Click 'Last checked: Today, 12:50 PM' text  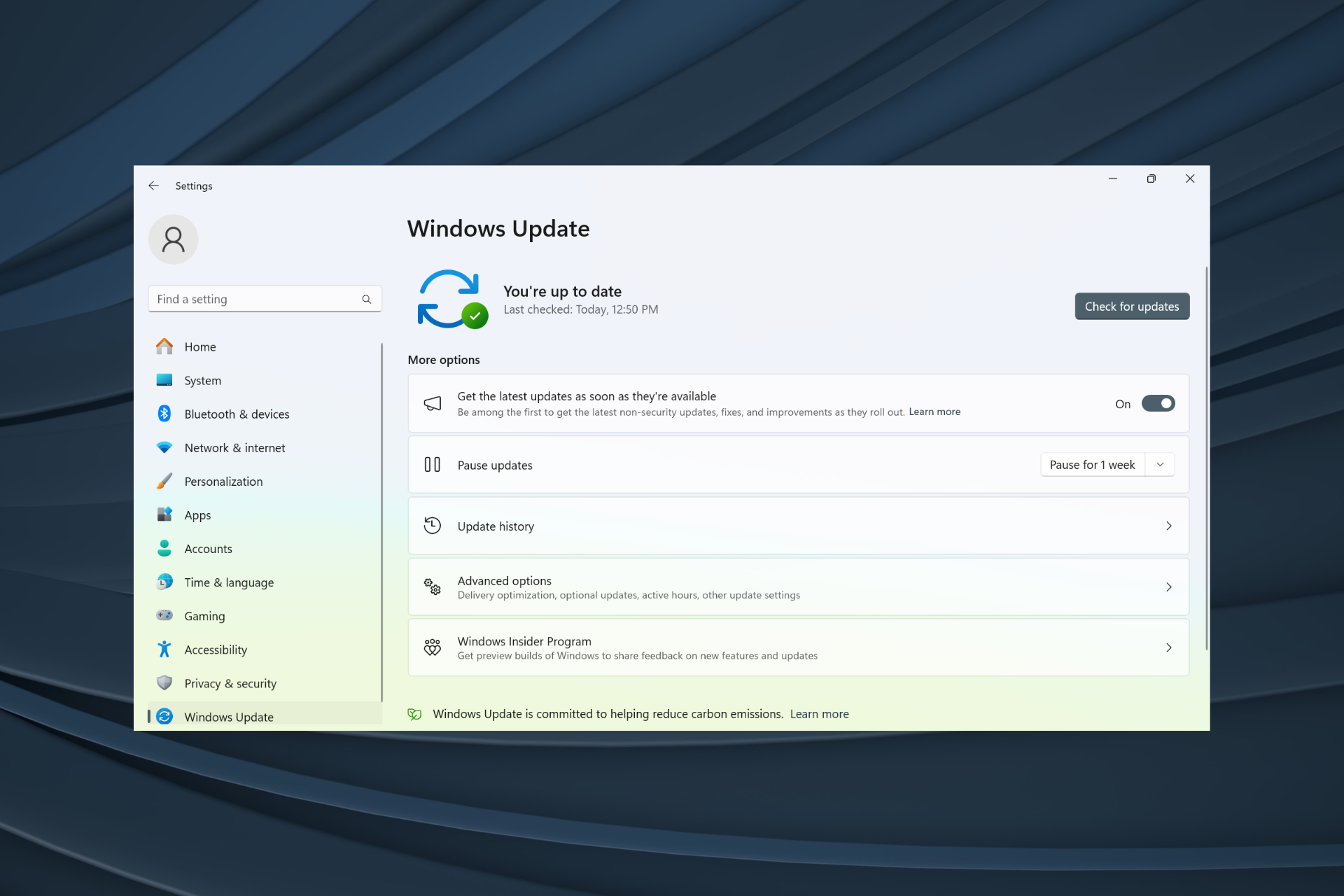pos(580,309)
